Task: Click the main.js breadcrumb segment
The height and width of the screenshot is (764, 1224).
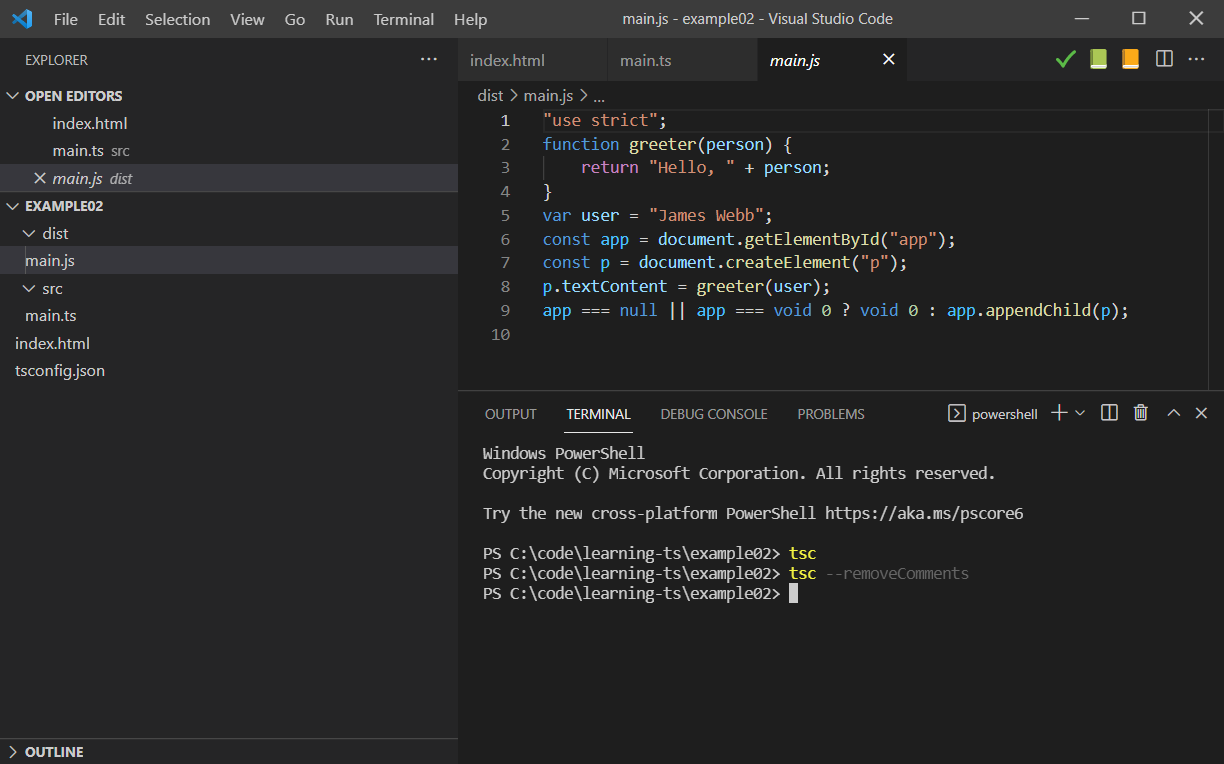Action: point(548,96)
